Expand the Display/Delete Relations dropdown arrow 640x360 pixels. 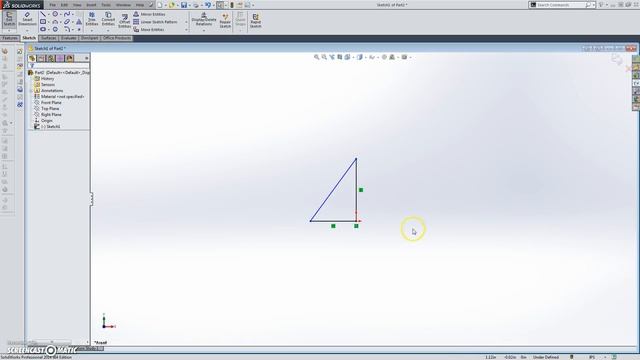[x=204, y=30]
